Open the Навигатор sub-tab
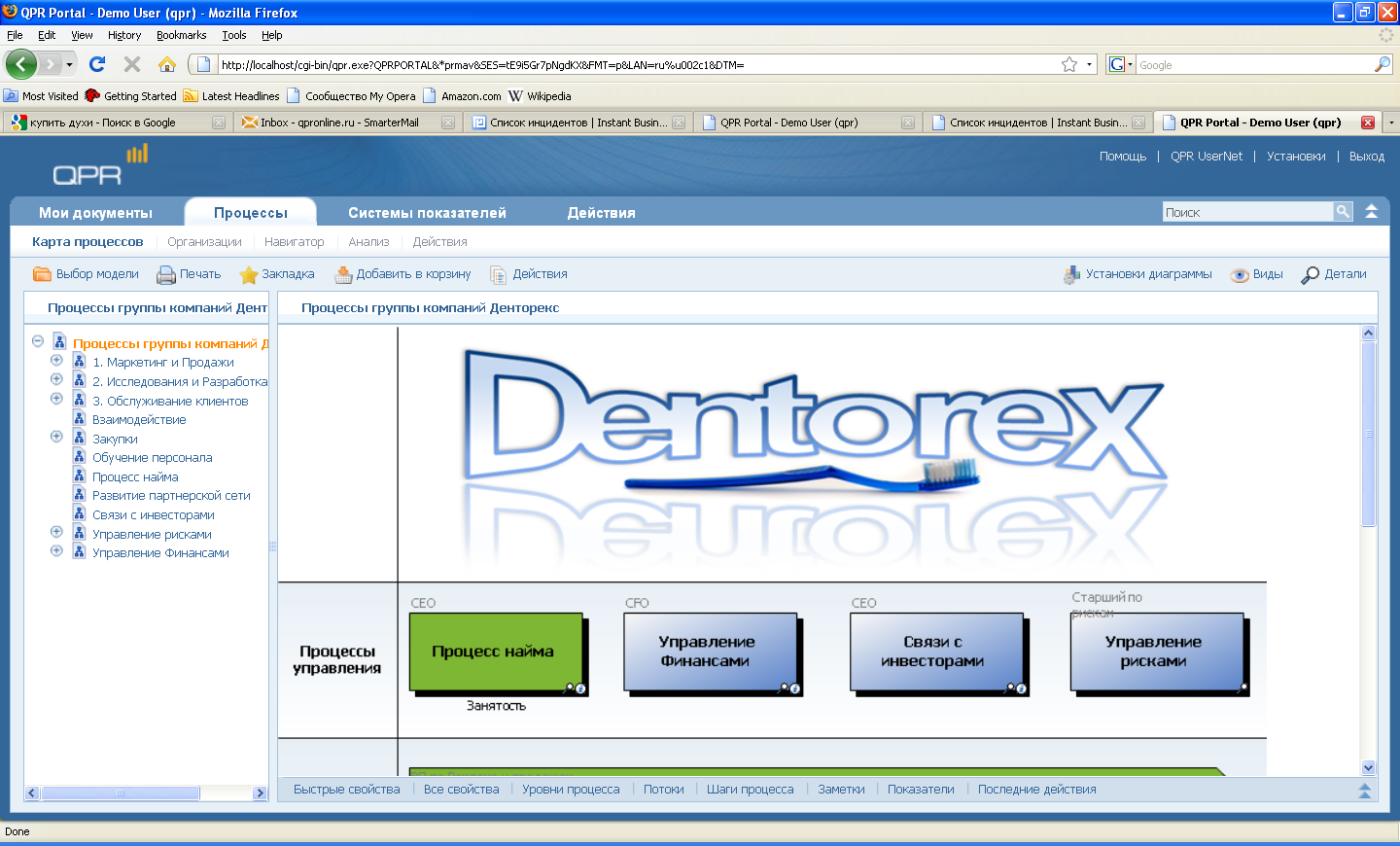 point(295,241)
